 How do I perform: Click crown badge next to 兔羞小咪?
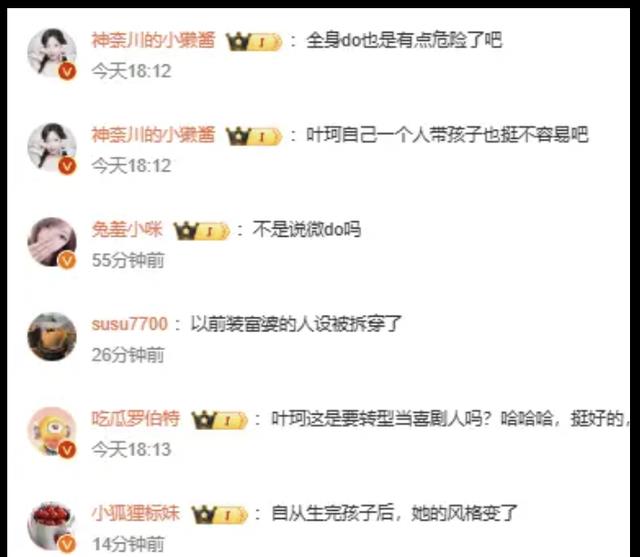pyautogui.click(x=202, y=231)
